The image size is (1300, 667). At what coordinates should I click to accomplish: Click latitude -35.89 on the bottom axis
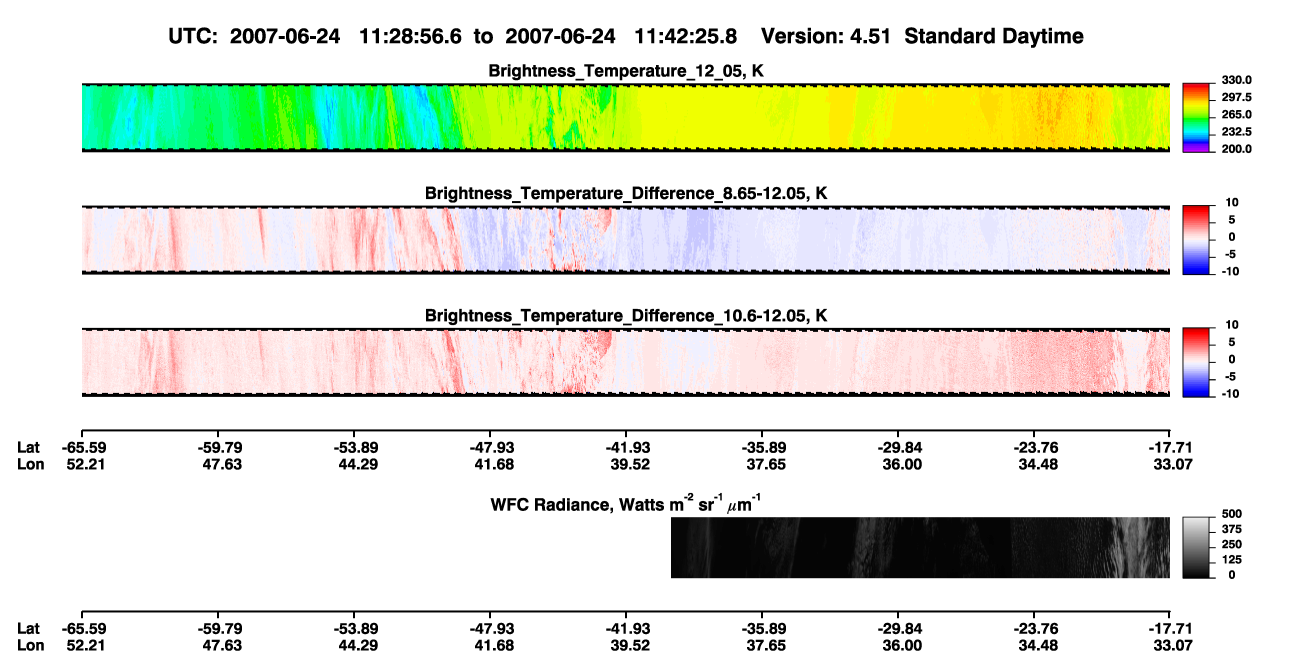(x=763, y=628)
